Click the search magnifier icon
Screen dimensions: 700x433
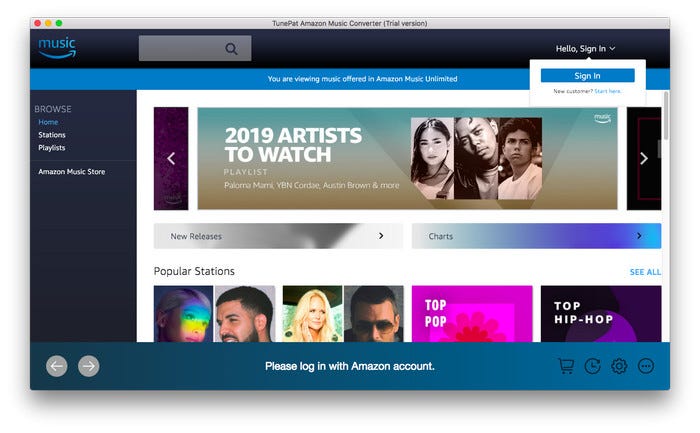(231, 49)
